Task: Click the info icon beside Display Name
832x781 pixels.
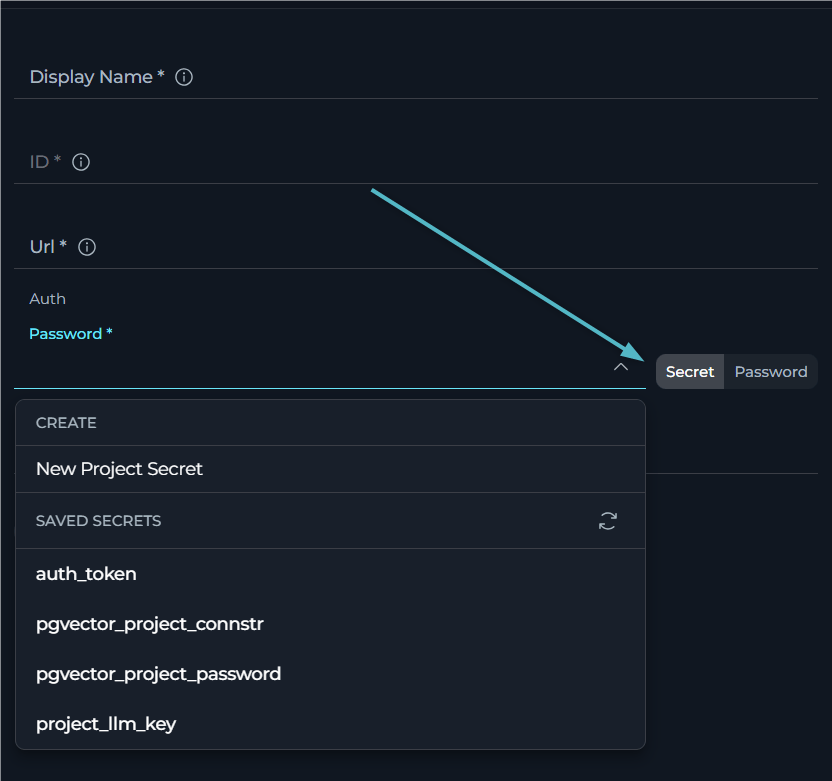Action: click(x=184, y=77)
